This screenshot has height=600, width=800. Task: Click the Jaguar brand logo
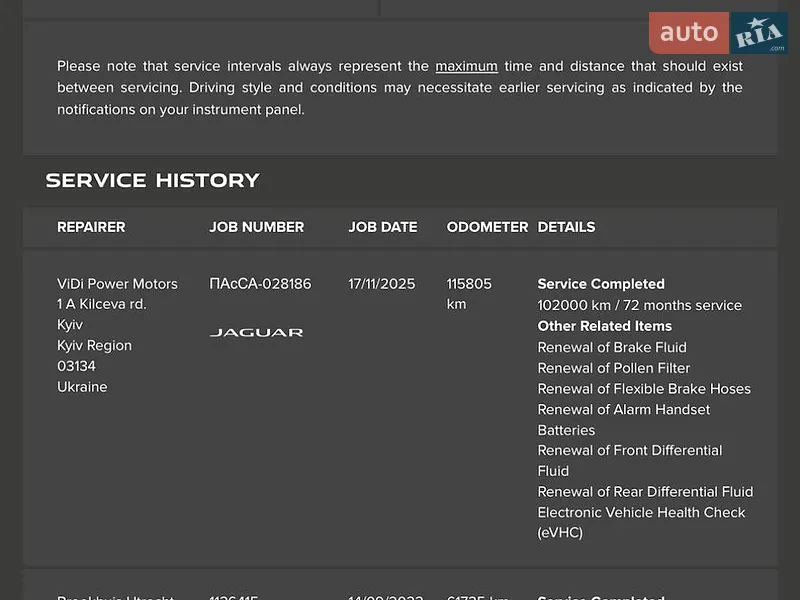coord(257,333)
